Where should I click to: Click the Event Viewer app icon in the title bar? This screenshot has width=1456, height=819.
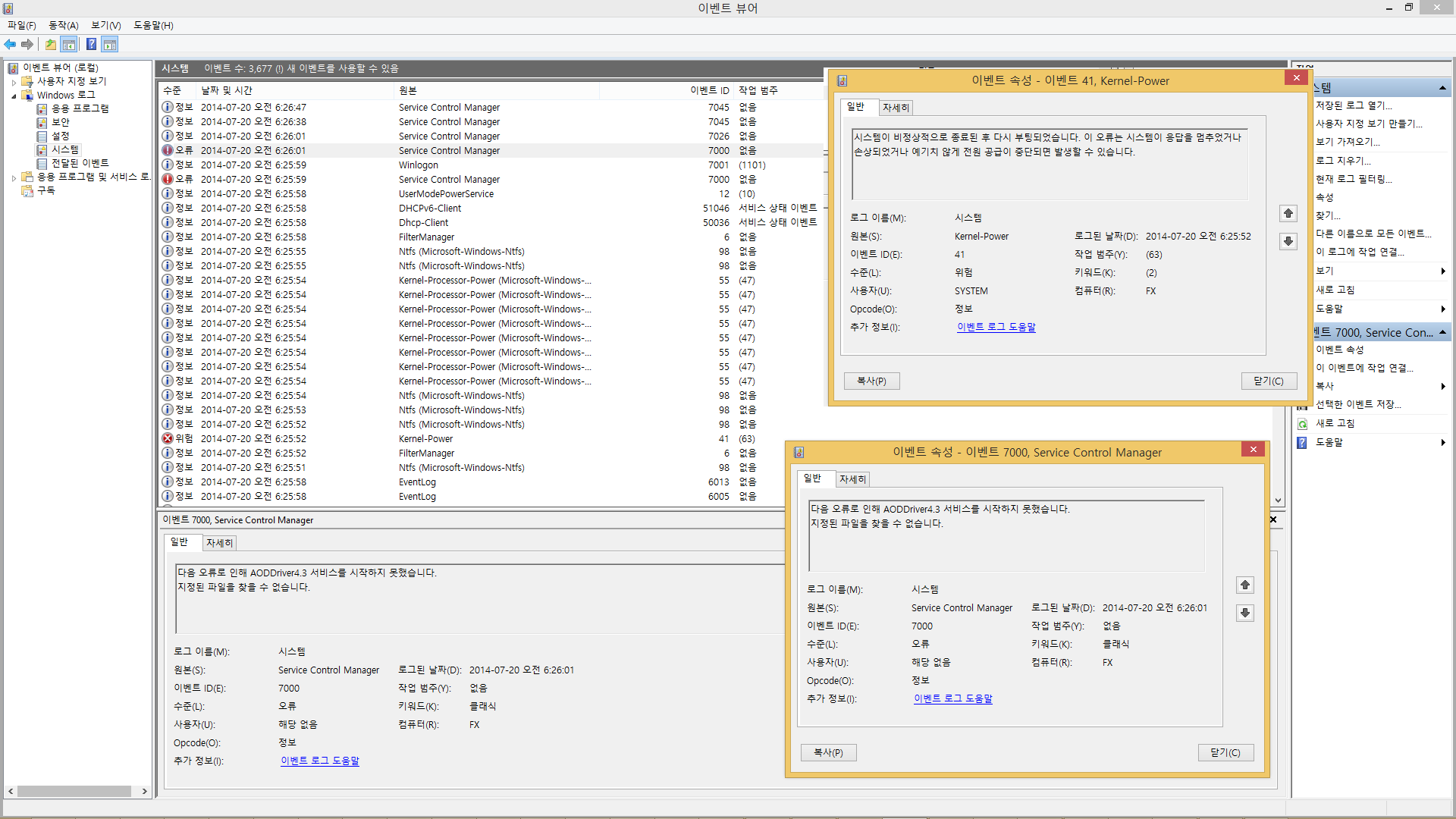[x=8, y=8]
